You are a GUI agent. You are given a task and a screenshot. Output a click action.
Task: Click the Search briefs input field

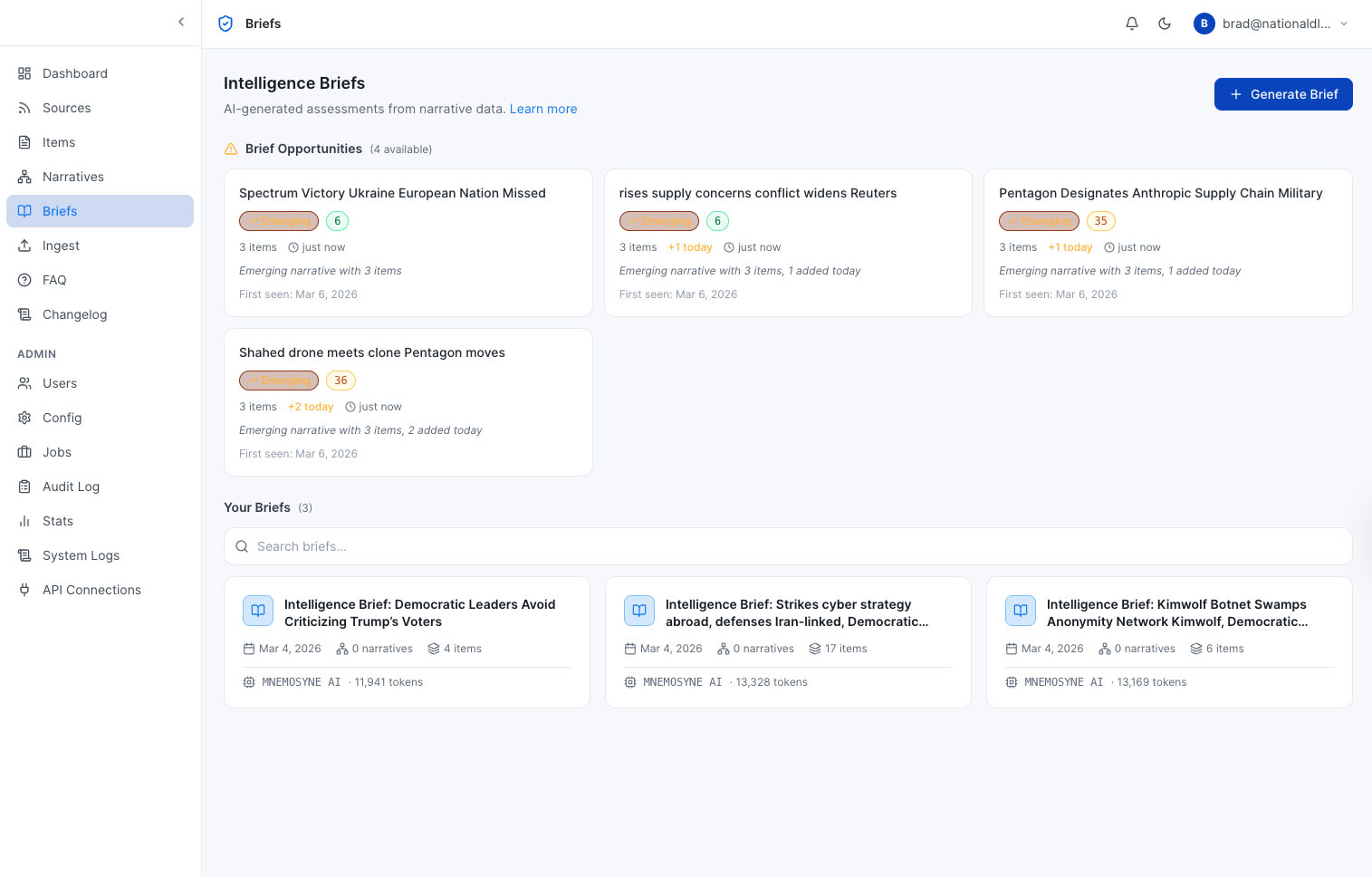[787, 546]
